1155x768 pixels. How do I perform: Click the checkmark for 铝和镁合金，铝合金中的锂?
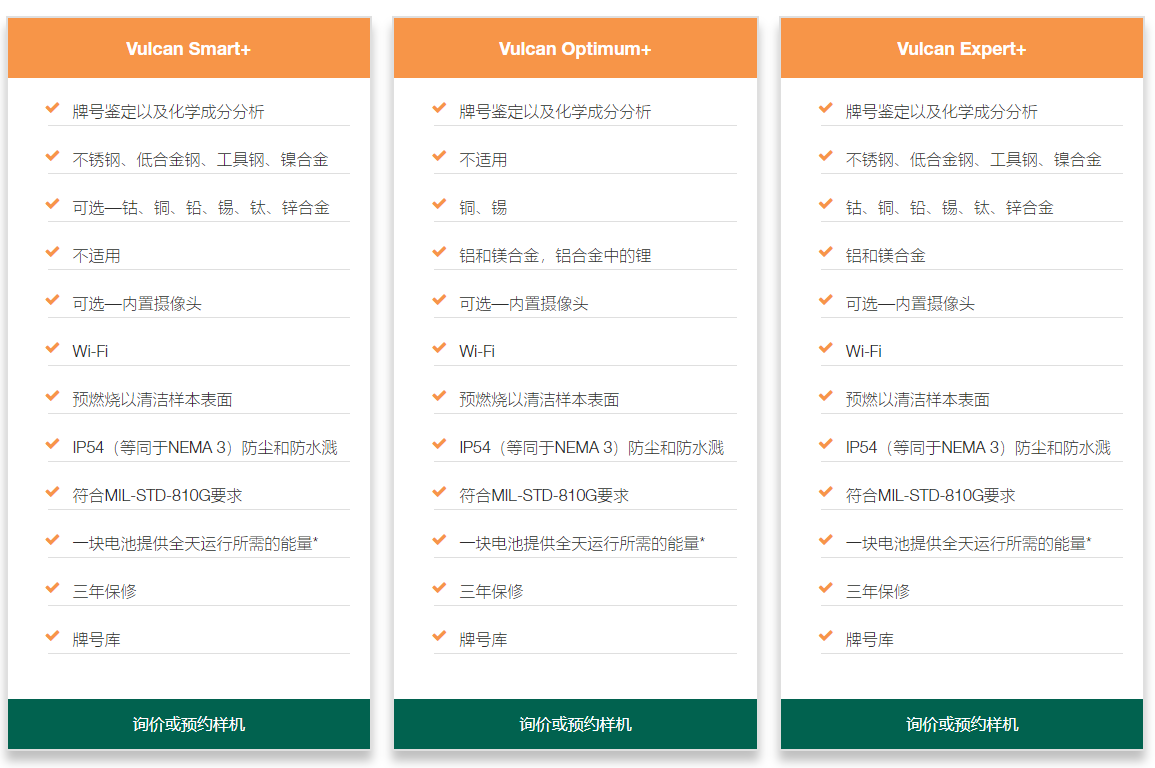[439, 252]
